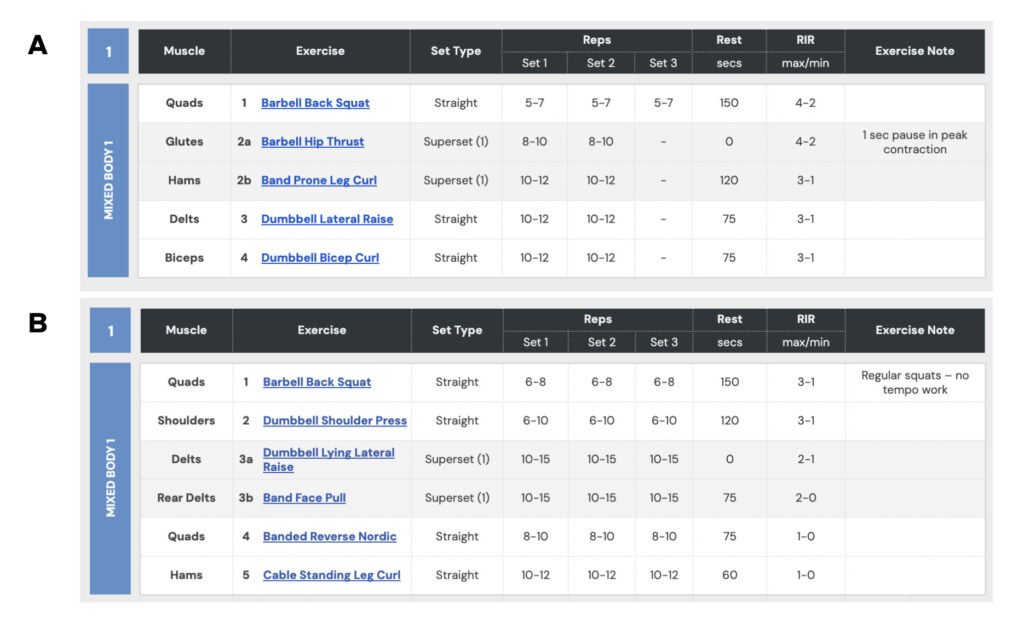The height and width of the screenshot is (622, 1024).
Task: Click Barbell Back Squat link in table A
Action: pyautogui.click(x=315, y=103)
